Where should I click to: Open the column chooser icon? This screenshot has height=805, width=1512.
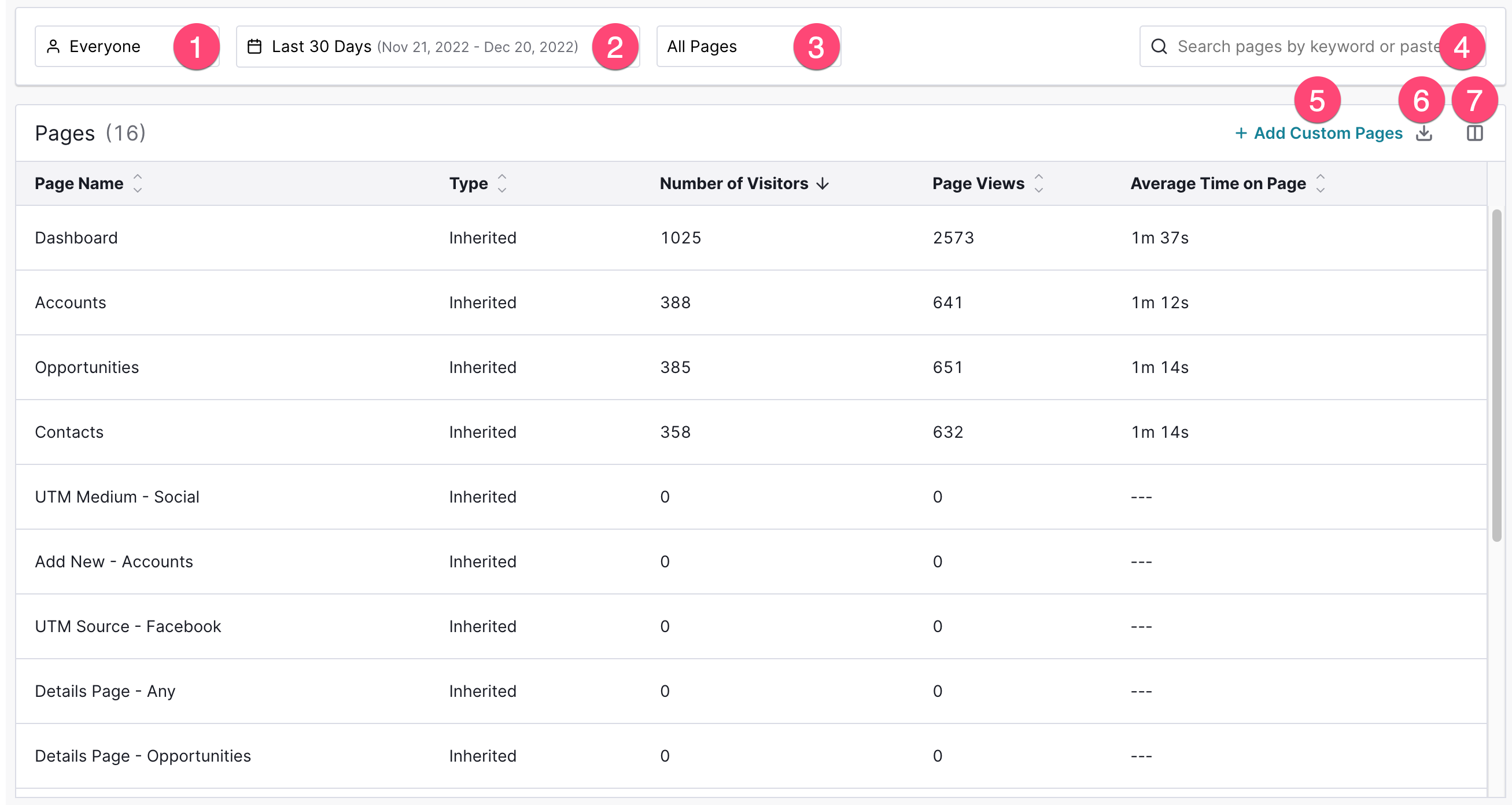click(x=1474, y=133)
